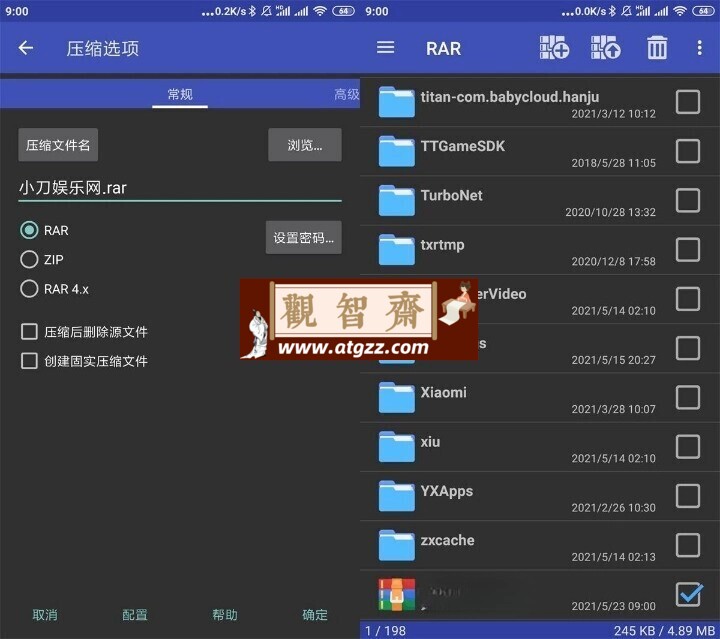Tap 取消 to cancel
Screen dimensions: 720x639
point(45,614)
